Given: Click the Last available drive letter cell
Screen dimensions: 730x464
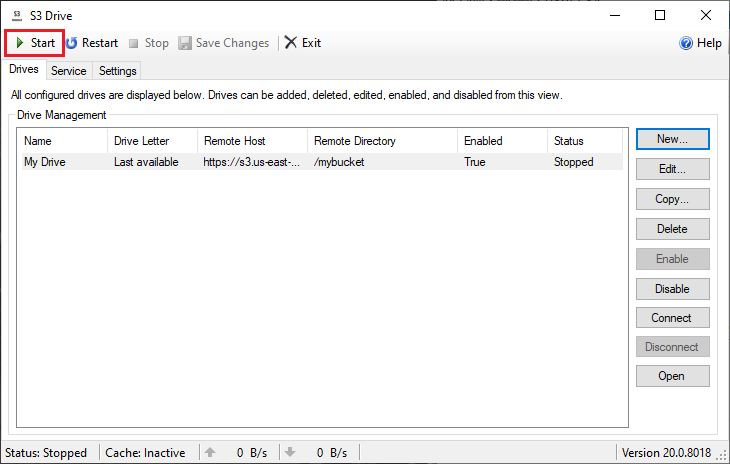Looking at the screenshot, I should click(146, 162).
